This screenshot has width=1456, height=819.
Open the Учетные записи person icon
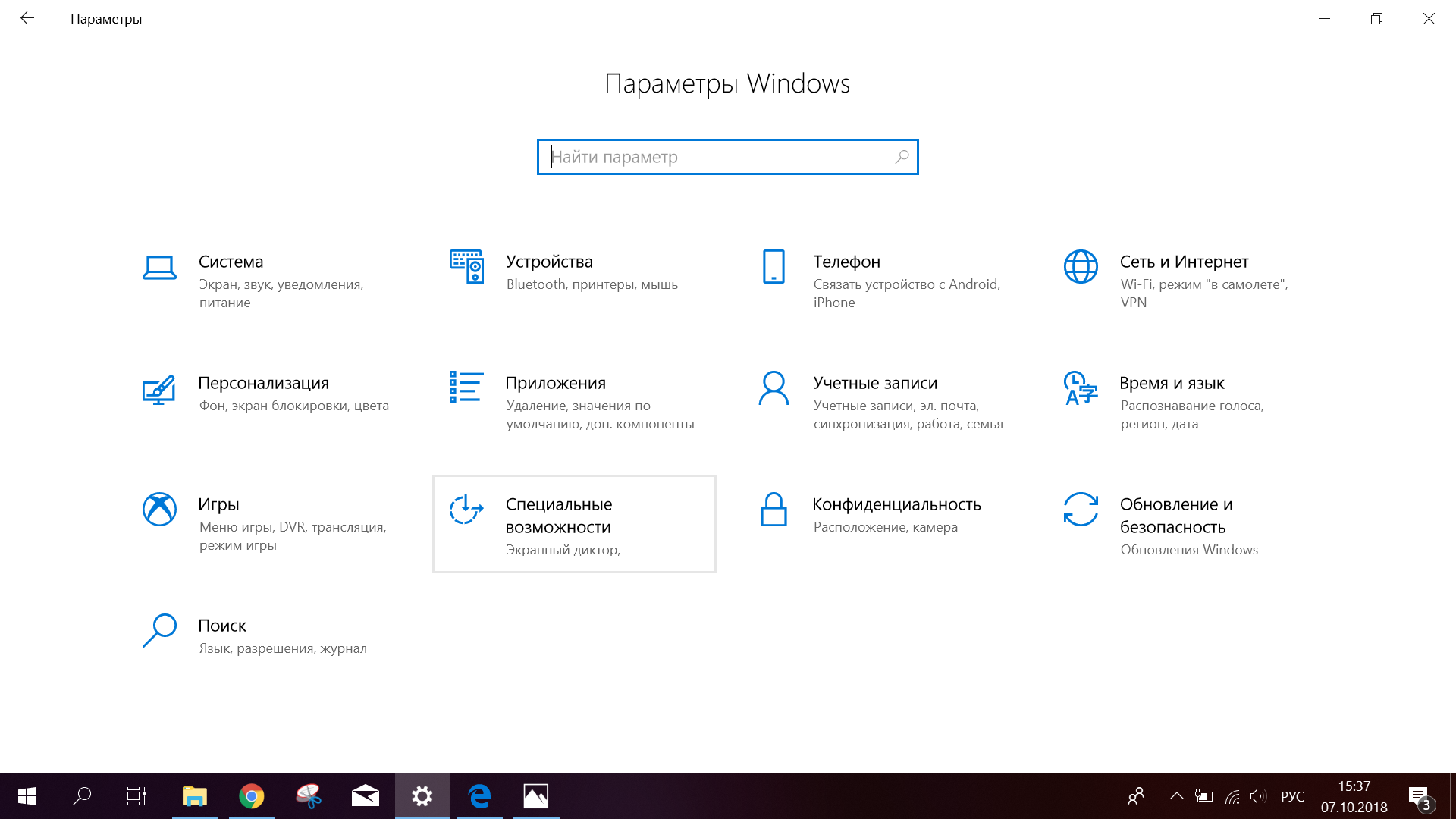coord(773,388)
